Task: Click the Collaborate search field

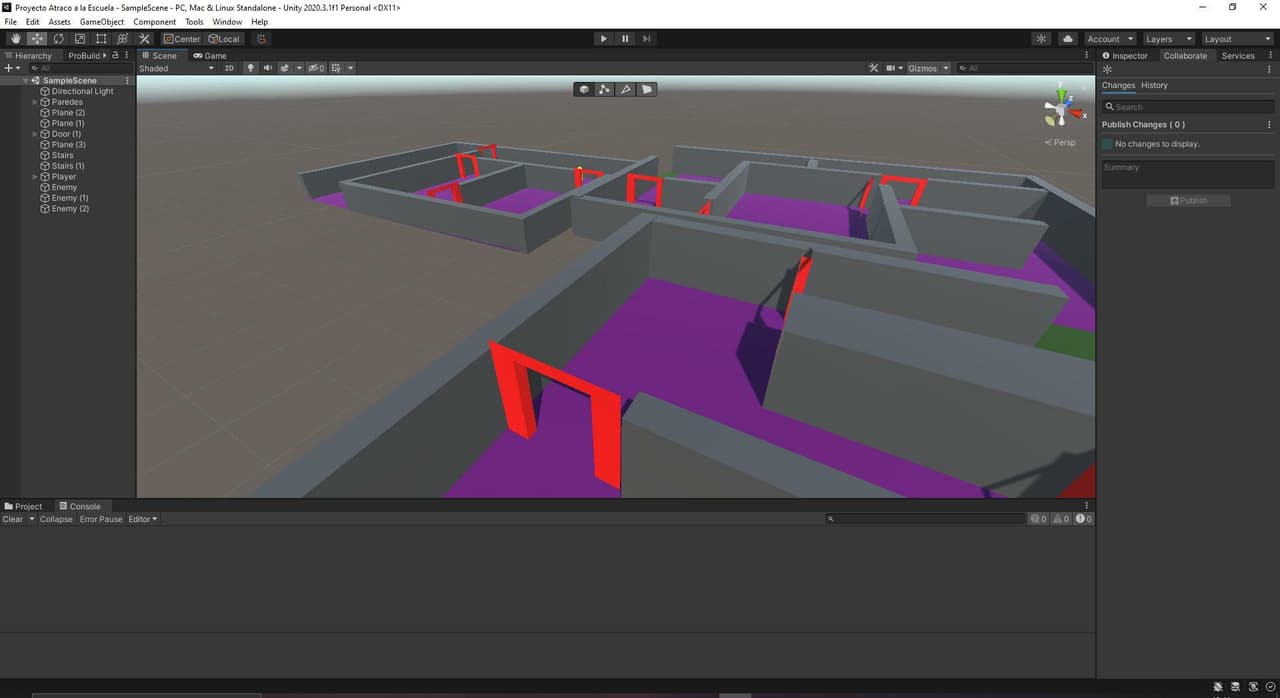Action: coord(1188,107)
